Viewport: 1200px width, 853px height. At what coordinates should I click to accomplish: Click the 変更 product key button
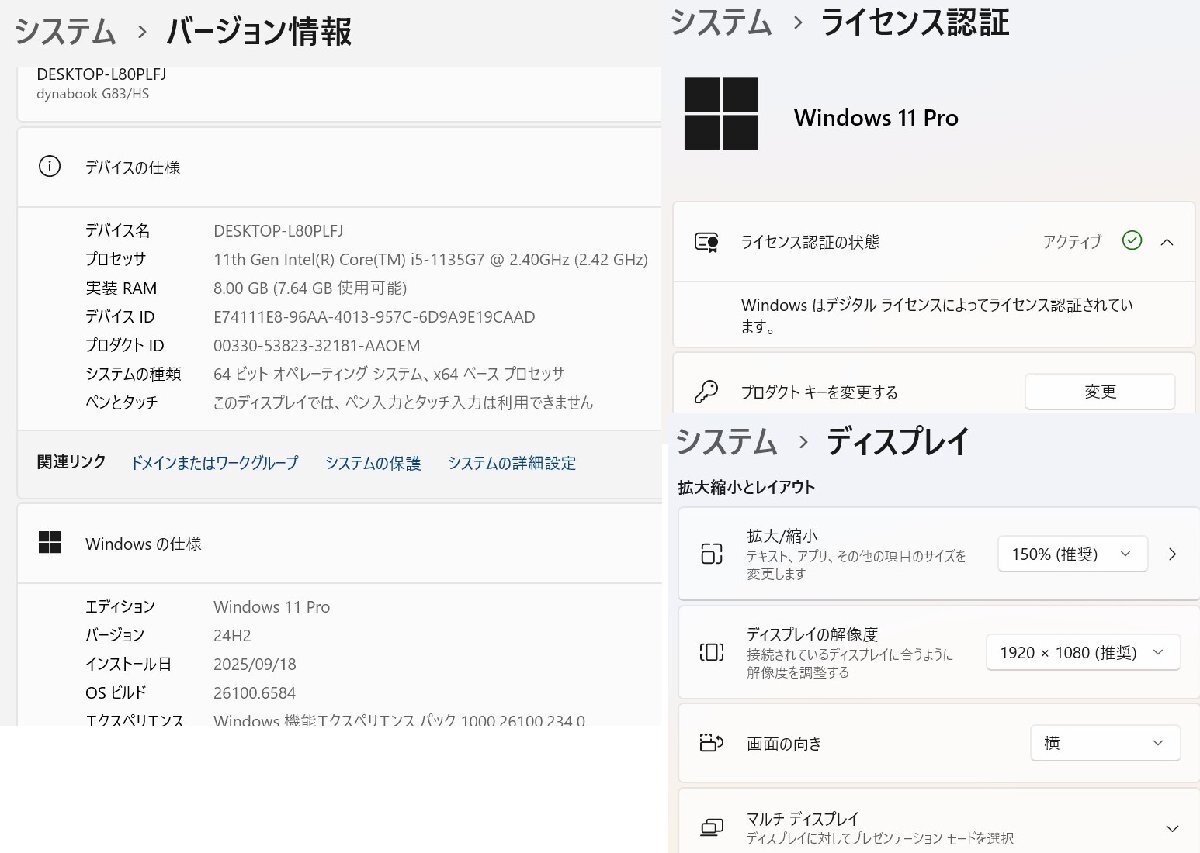(x=1100, y=392)
